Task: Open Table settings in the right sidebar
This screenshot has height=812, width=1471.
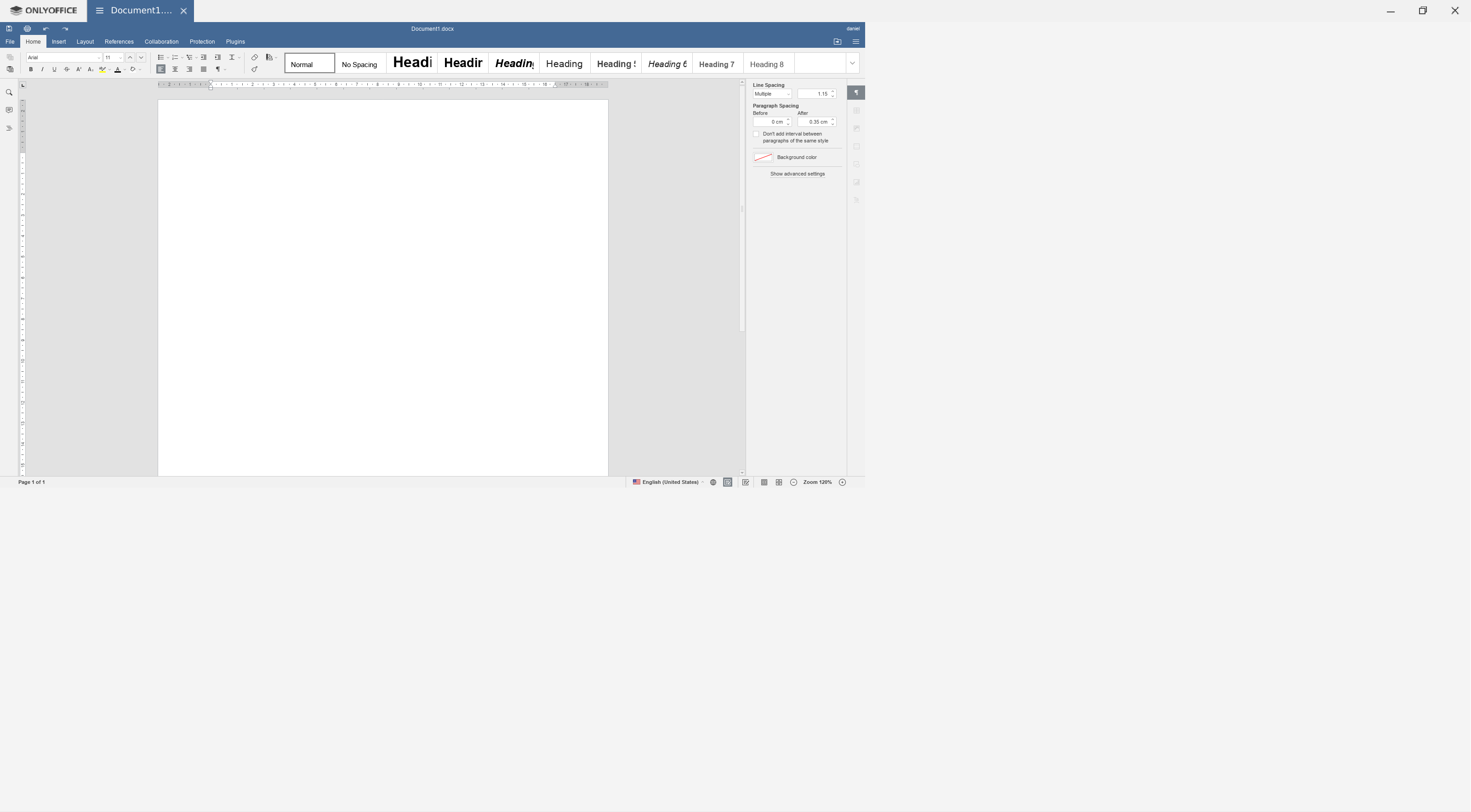Action: click(856, 111)
